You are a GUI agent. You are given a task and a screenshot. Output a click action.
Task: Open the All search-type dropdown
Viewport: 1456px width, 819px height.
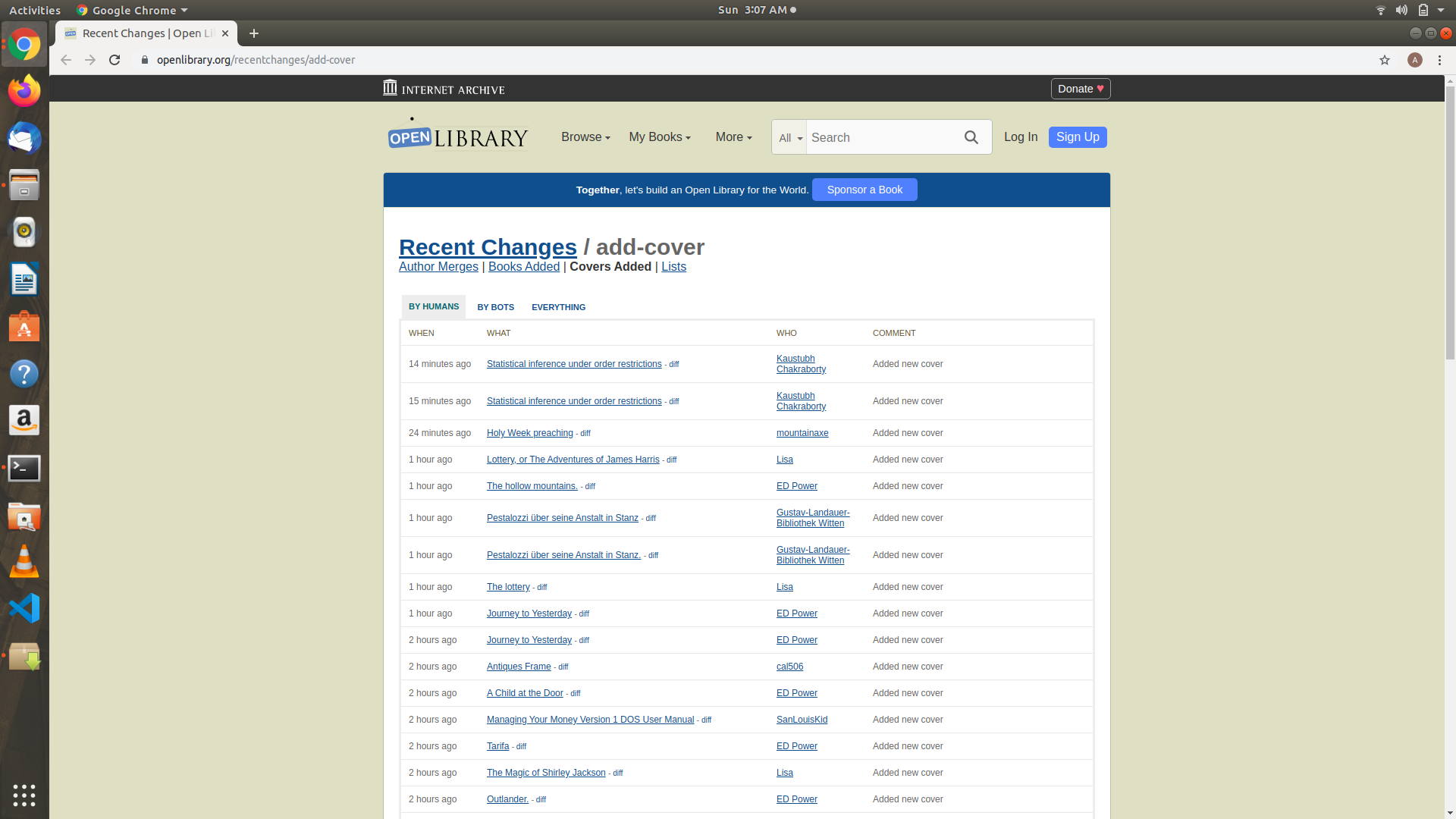click(x=790, y=138)
